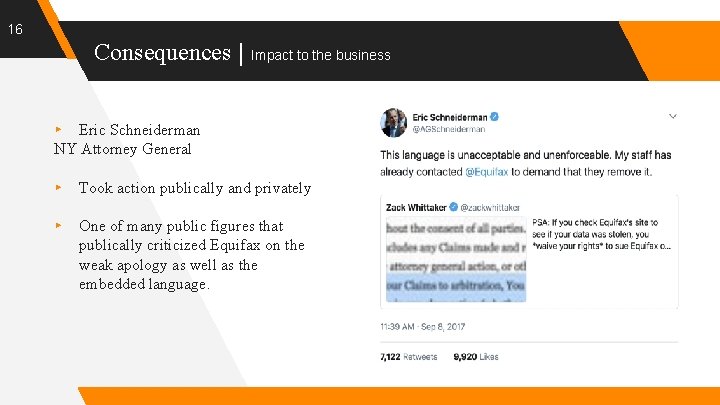
Task: Select the Consequences slide title
Action: coord(162,52)
